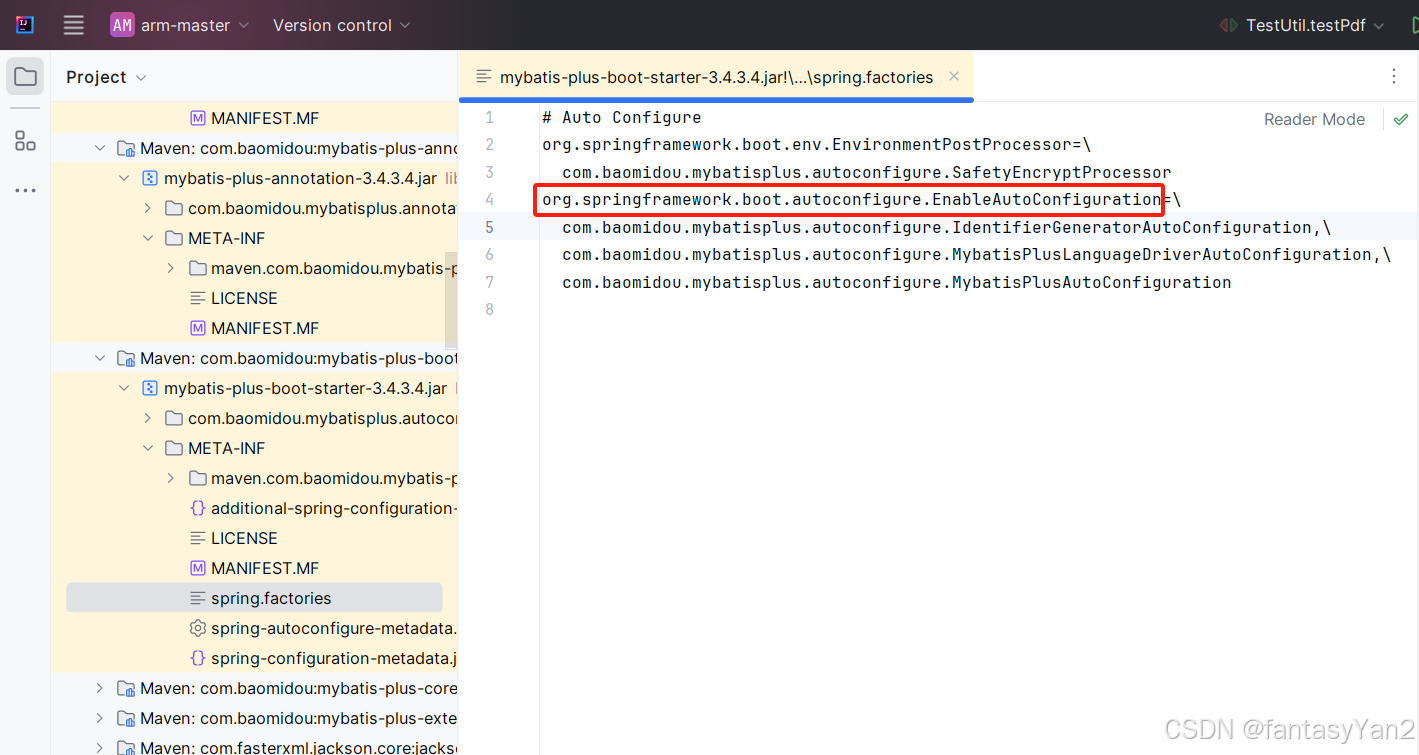Click the file icon on spring.factories tab
This screenshot has height=755, width=1419.
pyautogui.click(x=484, y=77)
